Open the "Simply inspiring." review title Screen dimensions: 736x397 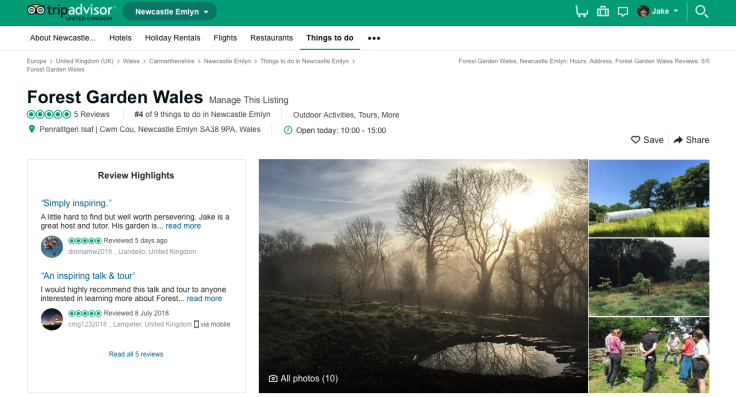tap(77, 203)
